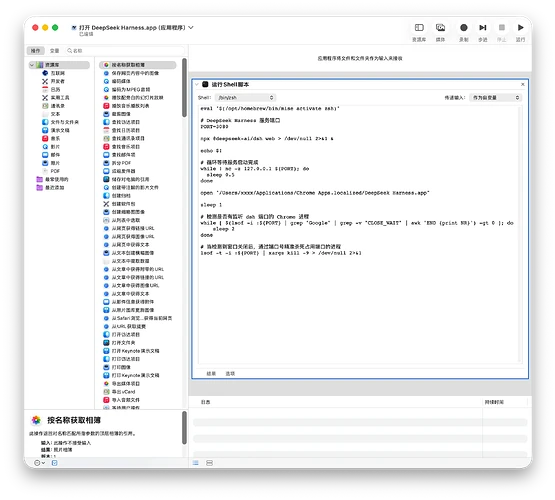The height and width of the screenshot is (500, 555).
Task: Click the 名称 search field
Action: [x=125, y=51]
